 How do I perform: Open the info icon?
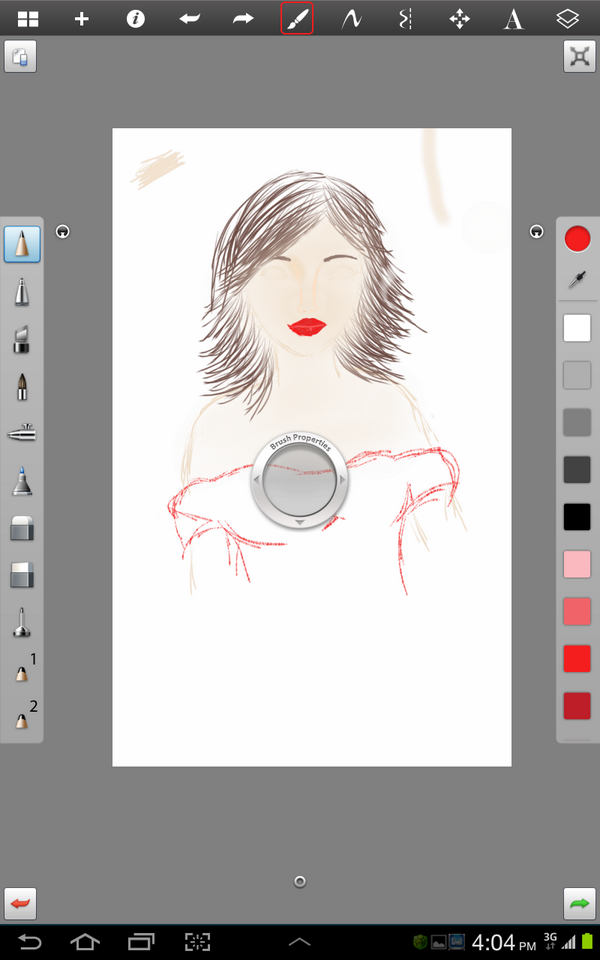pyautogui.click(x=135, y=19)
